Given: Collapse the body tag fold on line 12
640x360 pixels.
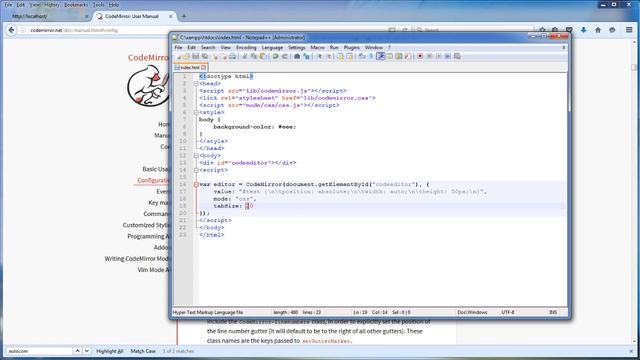Looking at the screenshot, I should coord(196,156).
